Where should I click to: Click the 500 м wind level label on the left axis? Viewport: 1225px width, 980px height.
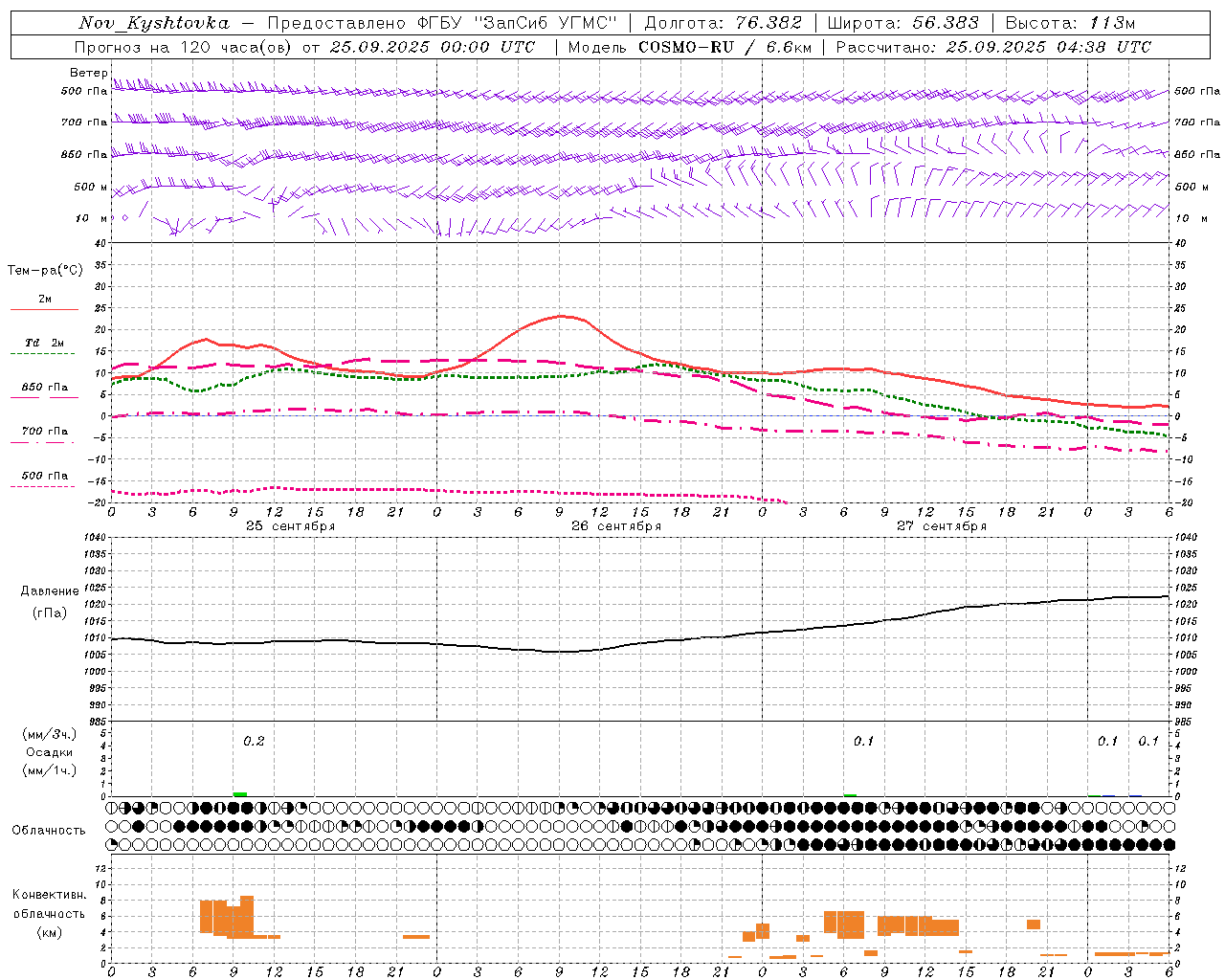pos(91,188)
